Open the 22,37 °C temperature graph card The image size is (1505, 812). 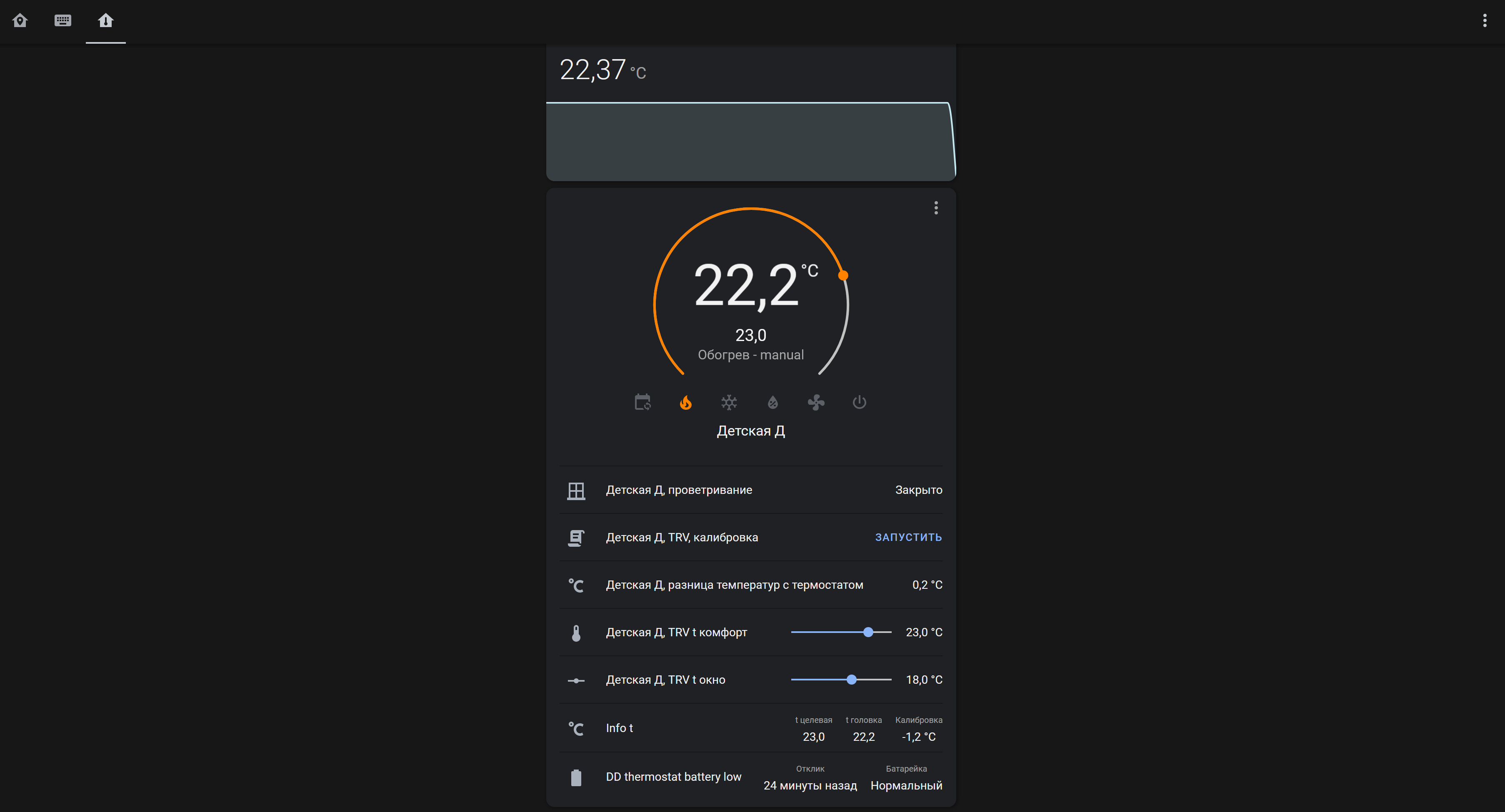click(751, 112)
